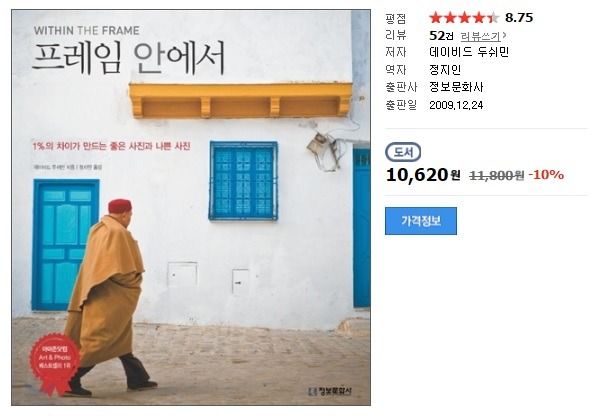The height and width of the screenshot is (420, 600).
Task: Click the publisher name 정보문화사
Action: (456, 87)
